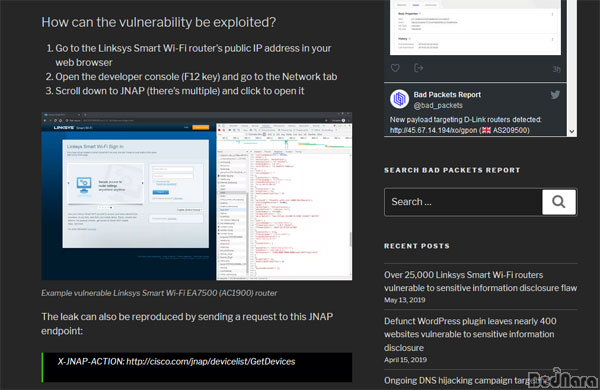This screenshot has height=390, width=600.
Task: Open post about 25,000 Linksys Smart Wi-Fi routers
Action: click(480, 281)
